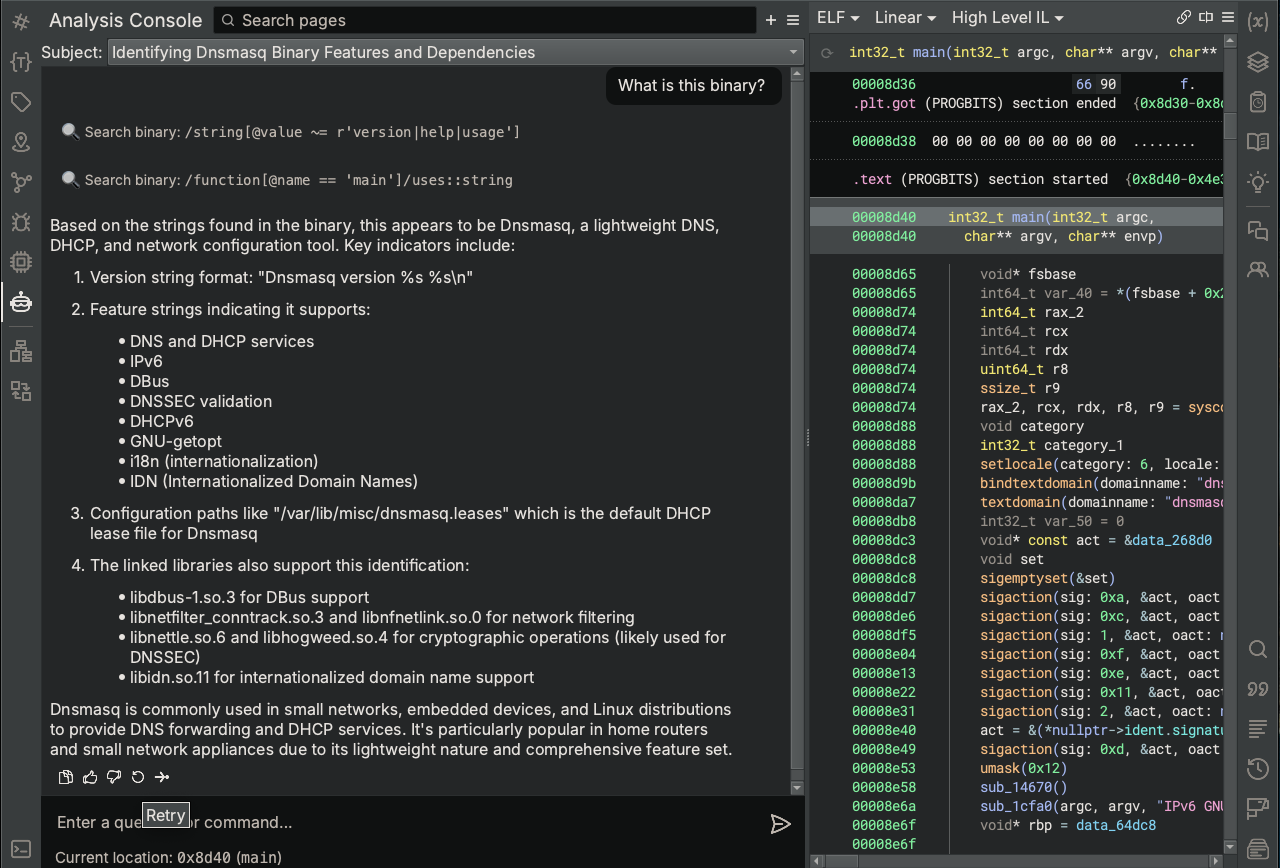Open the High Level IL dropdown
The image size is (1280, 868).
[1008, 18]
